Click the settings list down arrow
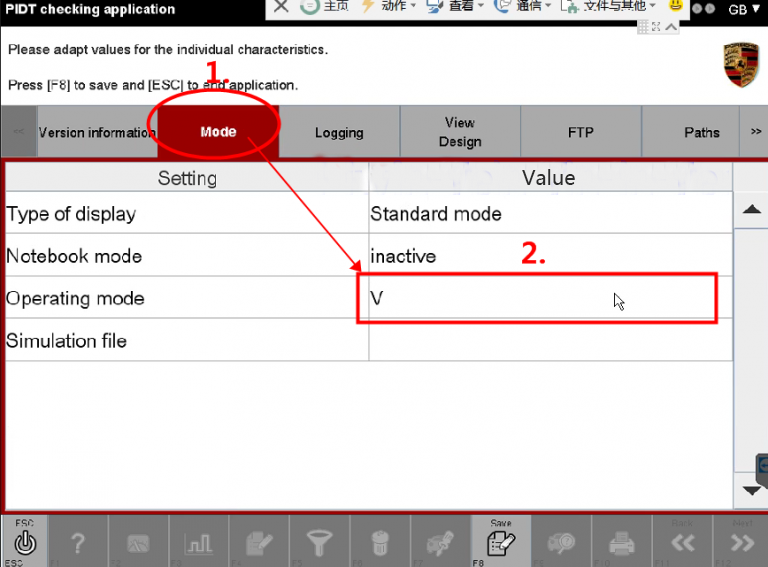This screenshot has width=768, height=567. tap(751, 490)
